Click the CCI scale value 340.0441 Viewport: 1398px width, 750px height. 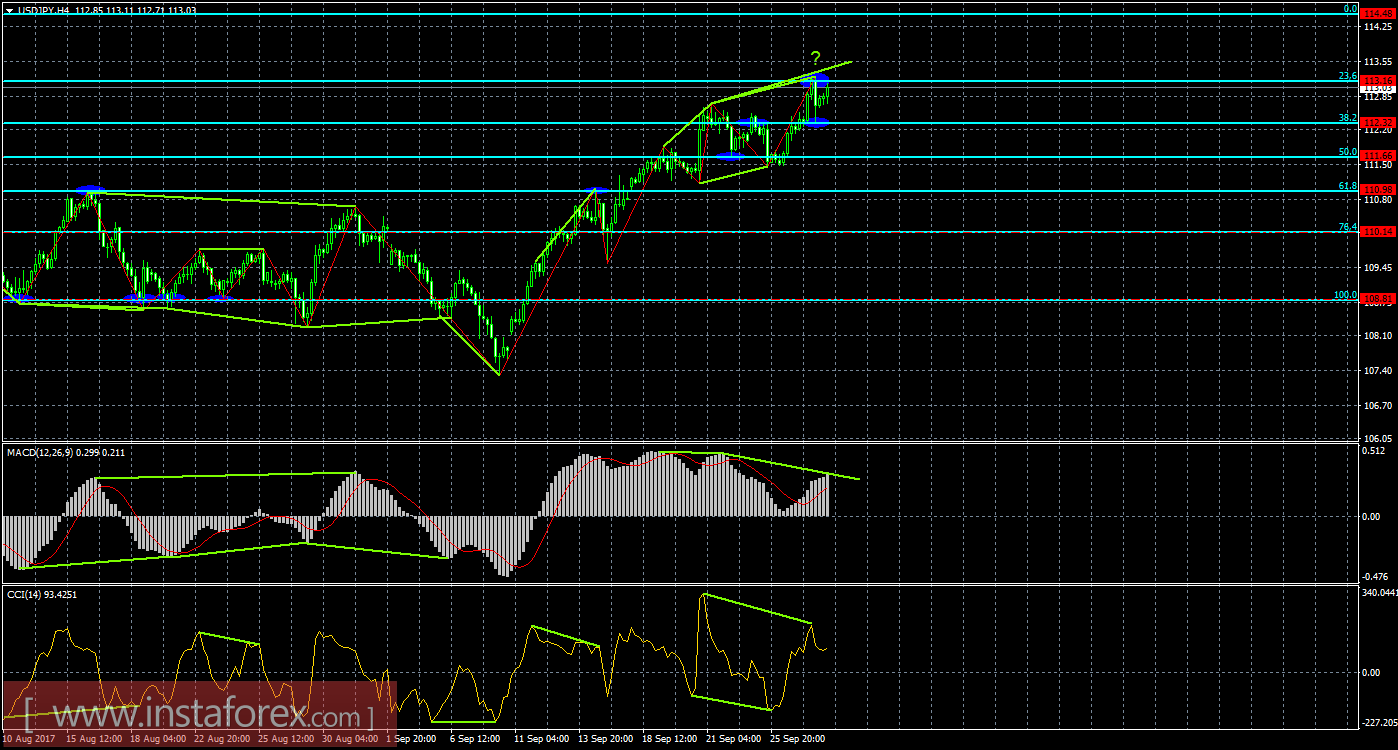[x=1380, y=593]
